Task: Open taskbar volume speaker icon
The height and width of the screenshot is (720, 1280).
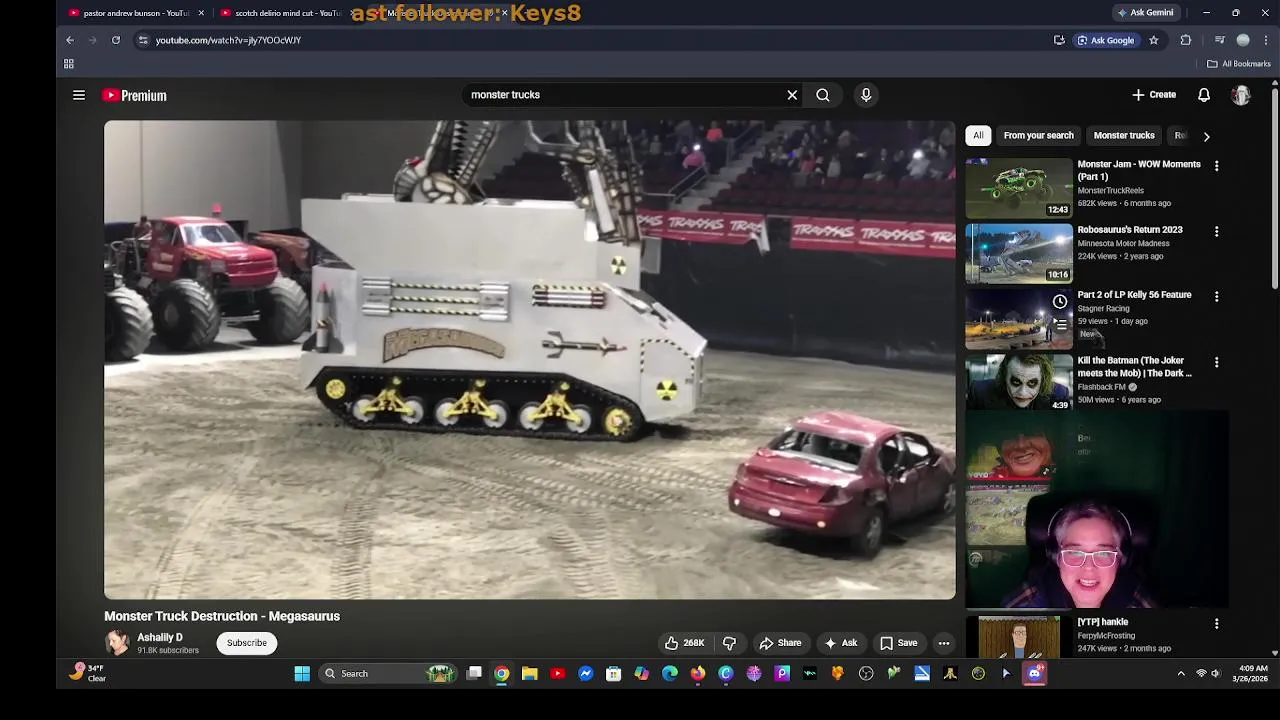Action: pyautogui.click(x=1215, y=674)
